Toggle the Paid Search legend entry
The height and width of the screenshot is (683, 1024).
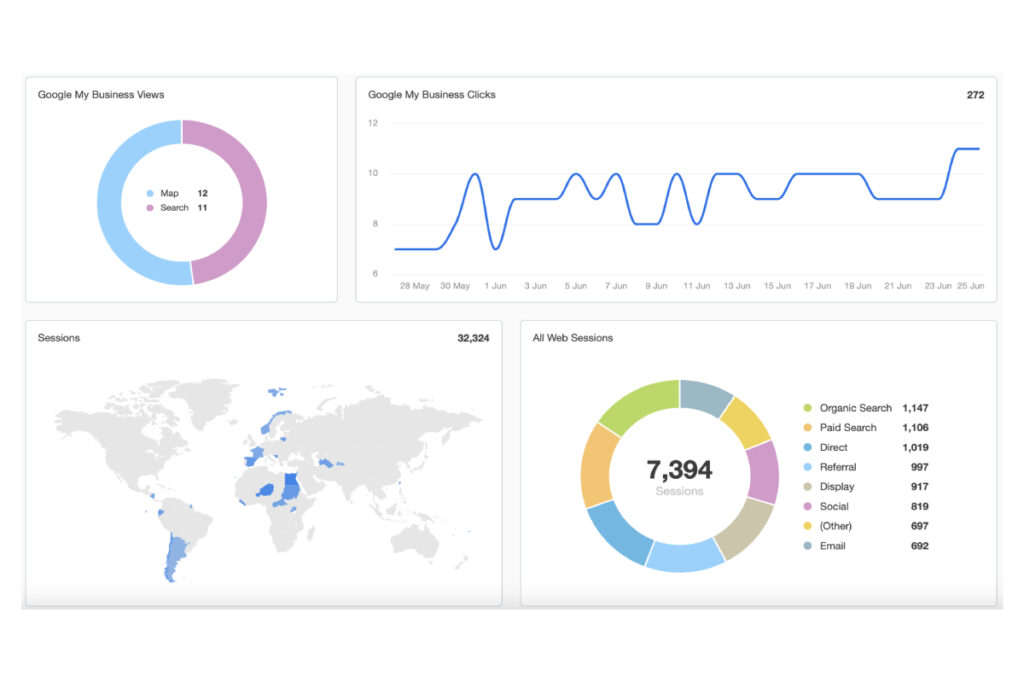(x=847, y=427)
